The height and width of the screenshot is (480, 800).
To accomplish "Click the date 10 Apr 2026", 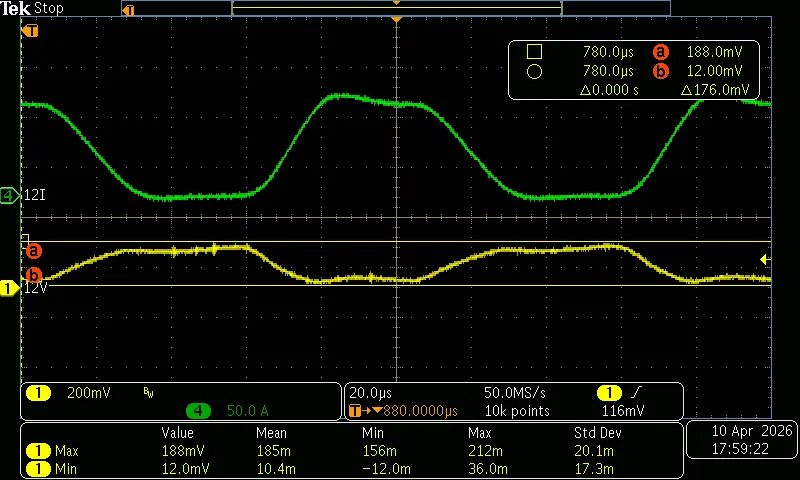I will [752, 431].
